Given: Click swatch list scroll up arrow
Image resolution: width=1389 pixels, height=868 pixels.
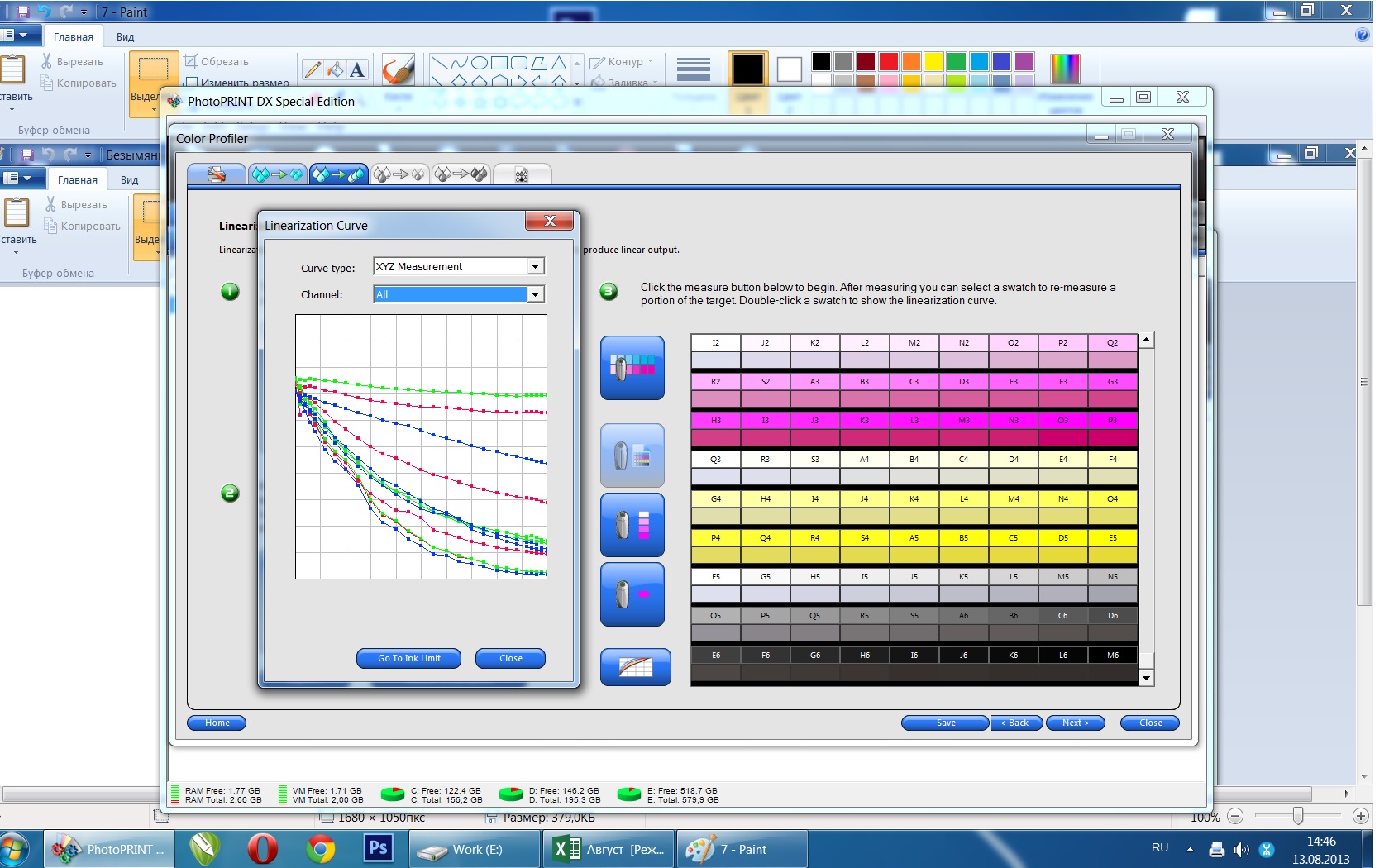Looking at the screenshot, I should (x=1147, y=340).
